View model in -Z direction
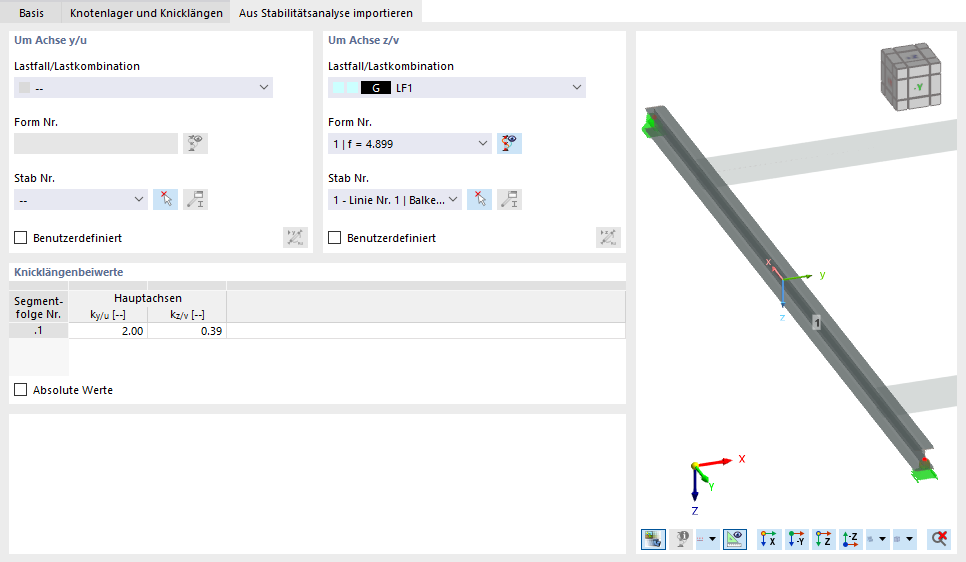The width and height of the screenshot is (966, 562). tap(850, 539)
